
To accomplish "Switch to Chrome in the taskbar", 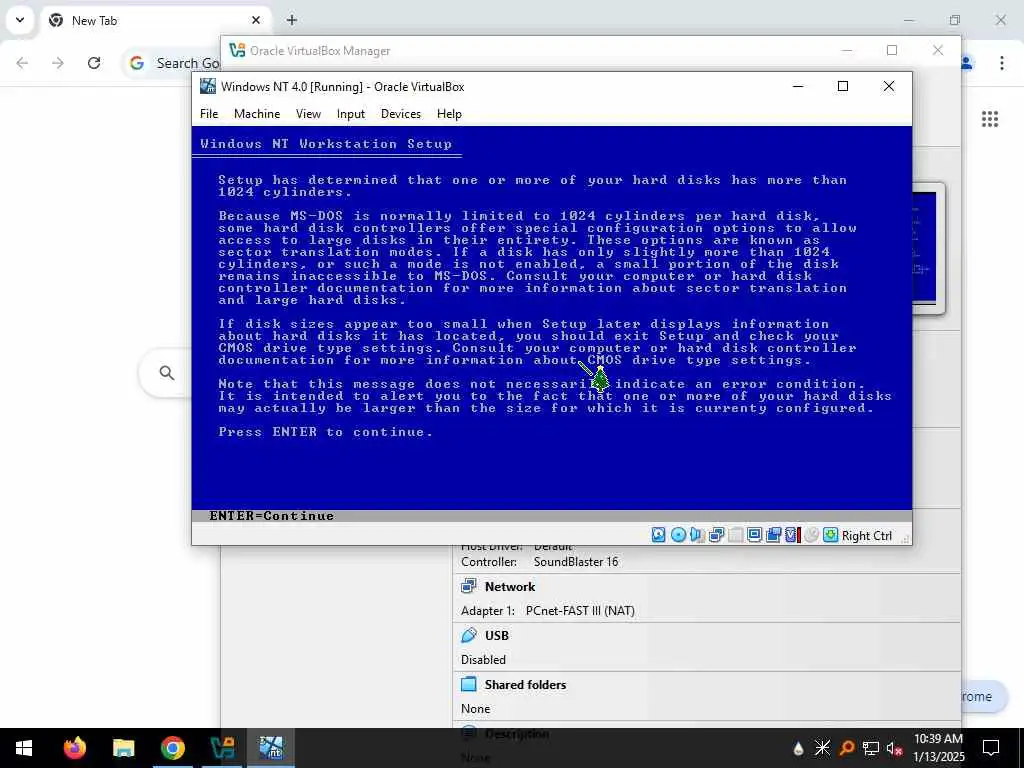I will tap(172, 748).
